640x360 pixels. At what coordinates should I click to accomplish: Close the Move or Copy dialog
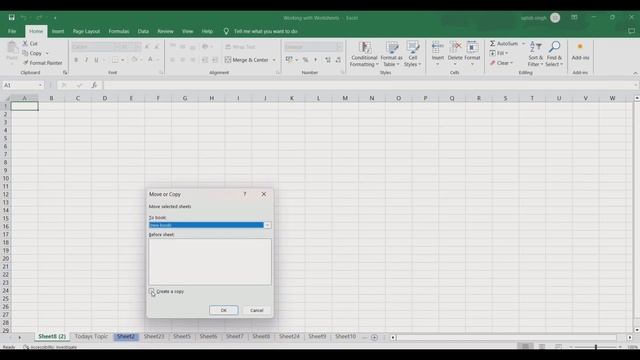264,194
